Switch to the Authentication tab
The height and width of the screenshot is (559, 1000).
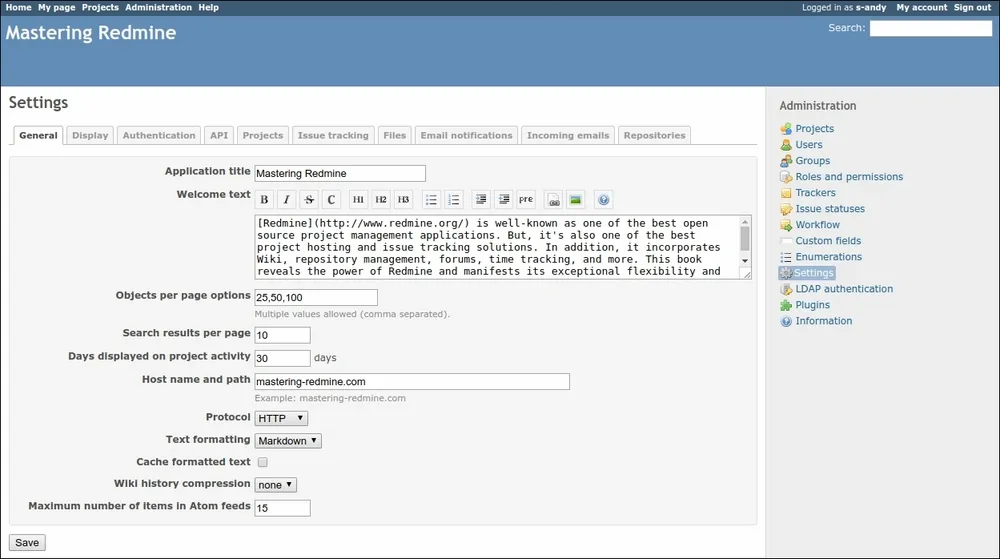[x=159, y=135]
